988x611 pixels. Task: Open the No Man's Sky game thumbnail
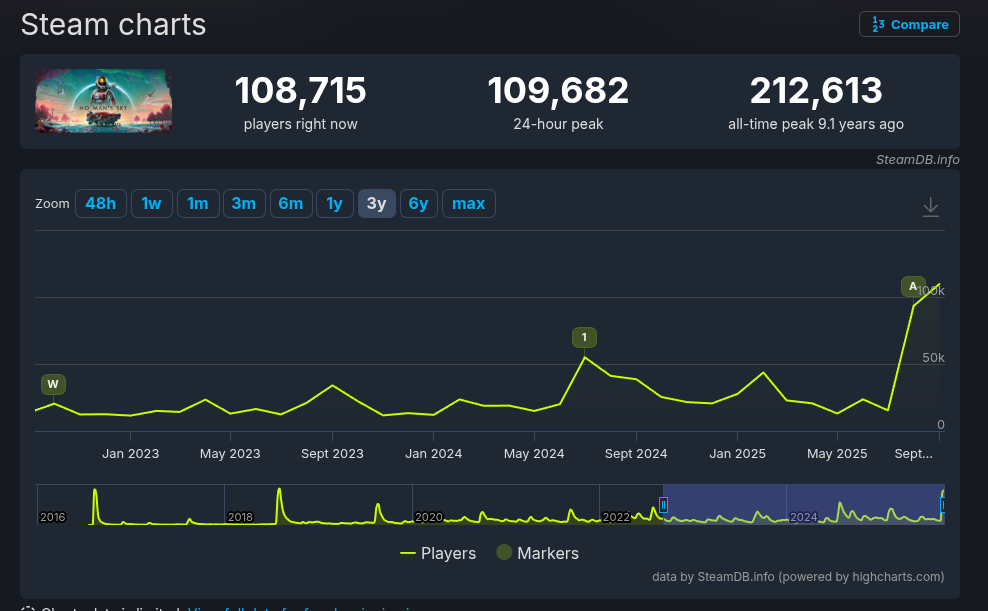click(x=104, y=101)
